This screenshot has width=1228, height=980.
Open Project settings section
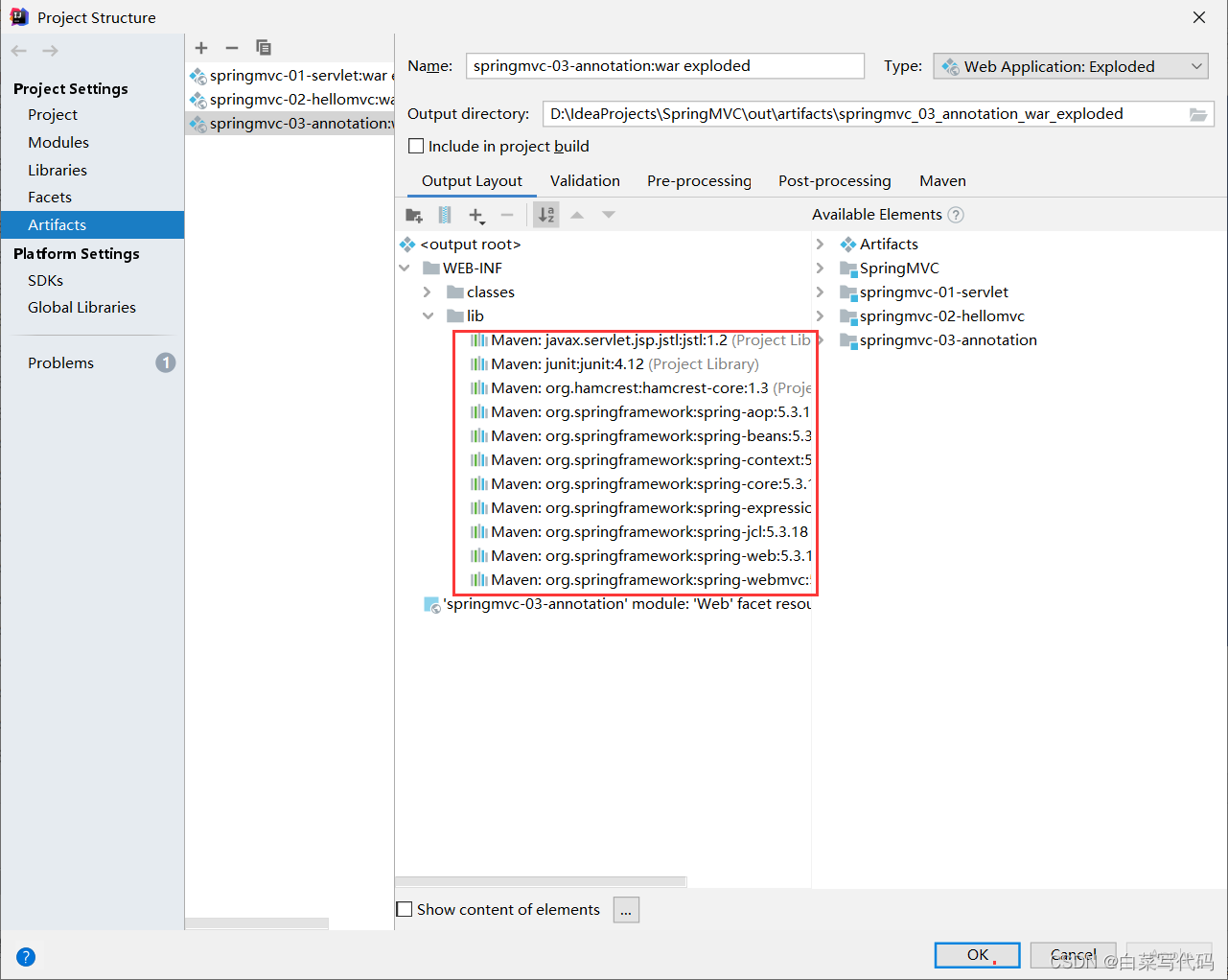coord(53,115)
